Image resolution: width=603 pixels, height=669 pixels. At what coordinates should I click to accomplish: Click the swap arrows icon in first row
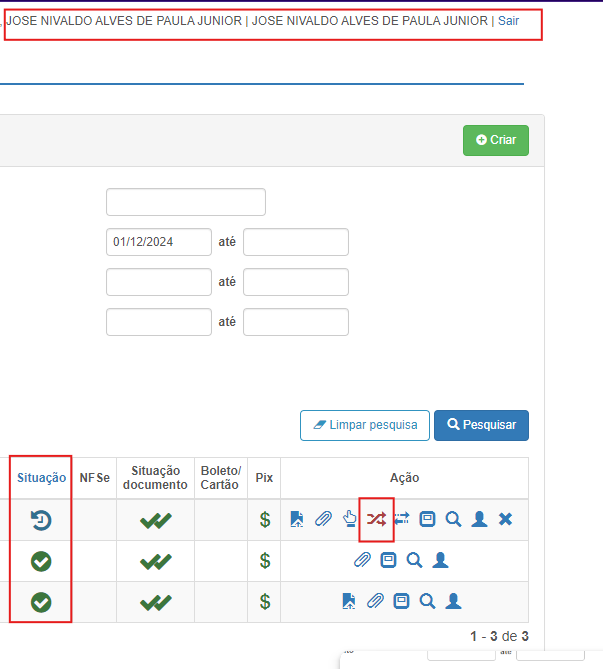[x=401, y=519]
